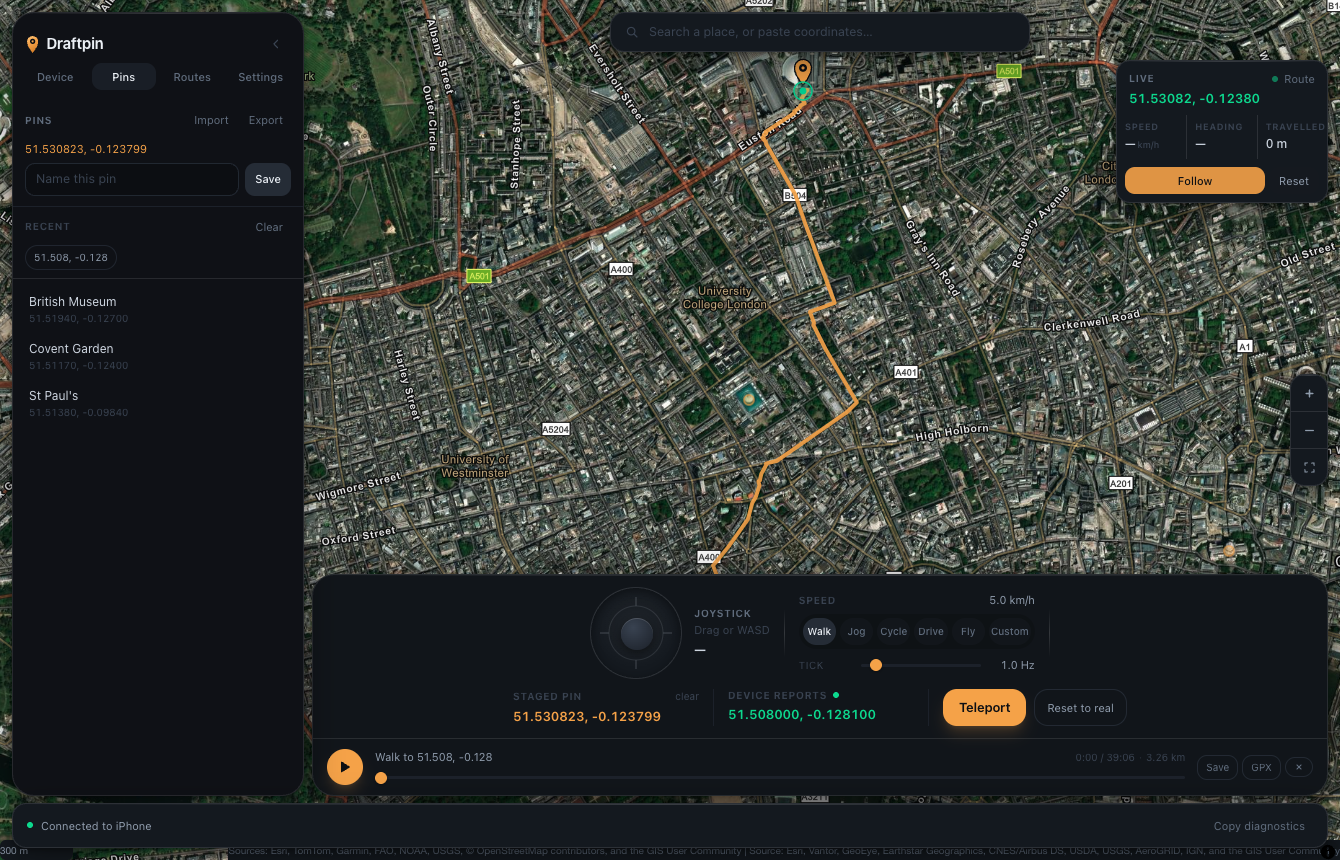Zoom in on the map
This screenshot has height=860, width=1340.
(x=1309, y=394)
